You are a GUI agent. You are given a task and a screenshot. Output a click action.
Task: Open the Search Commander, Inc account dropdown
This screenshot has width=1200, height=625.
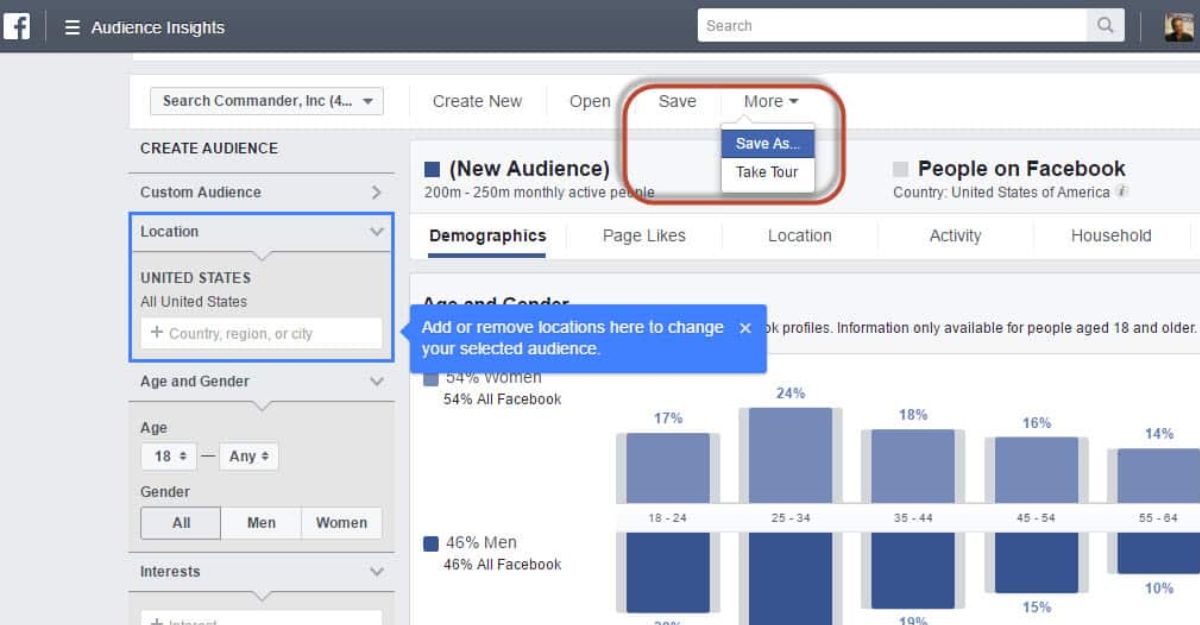click(267, 101)
